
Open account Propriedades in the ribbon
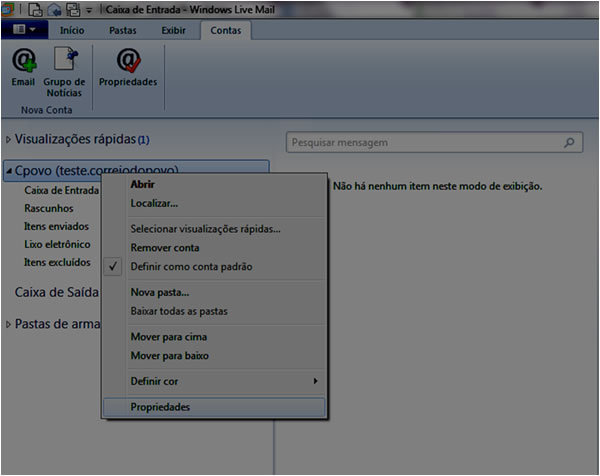pyautogui.click(x=128, y=67)
